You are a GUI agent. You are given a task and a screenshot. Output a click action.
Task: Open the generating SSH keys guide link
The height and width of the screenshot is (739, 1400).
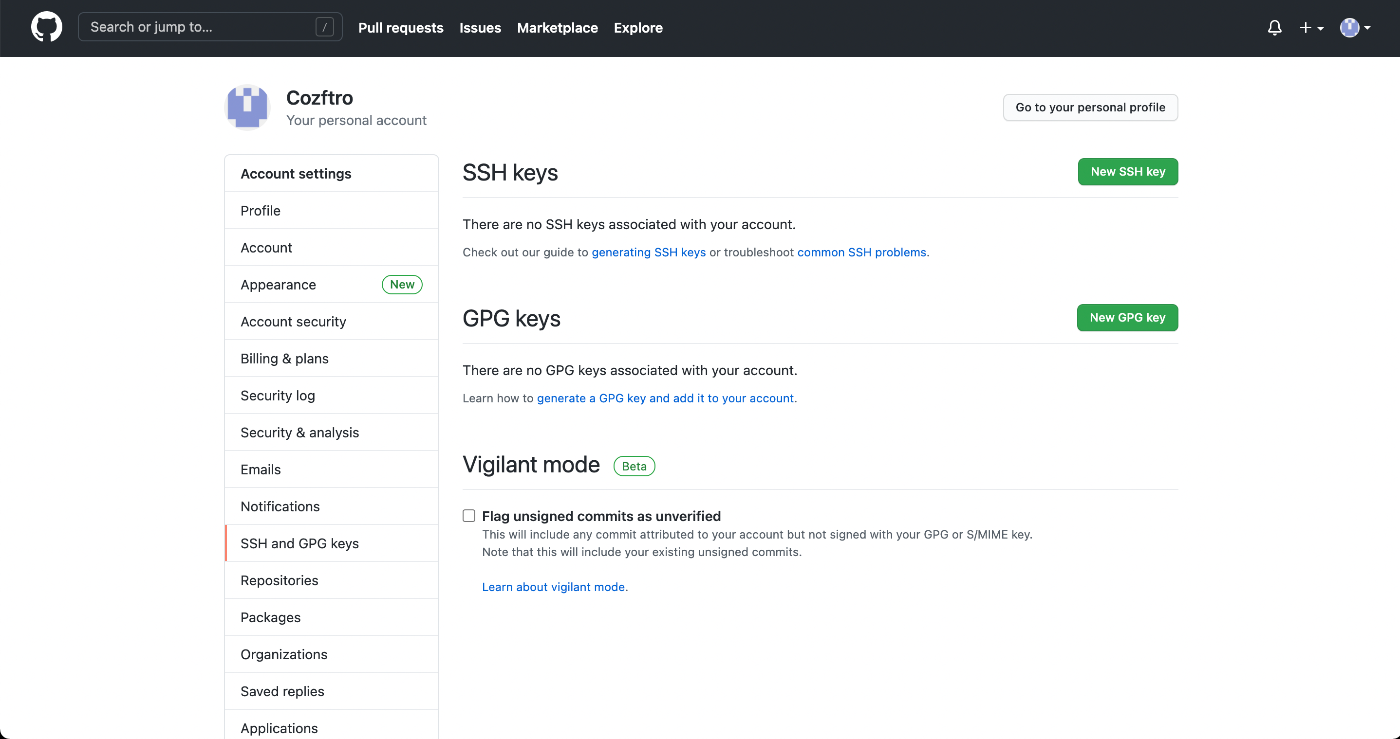pyautogui.click(x=649, y=252)
